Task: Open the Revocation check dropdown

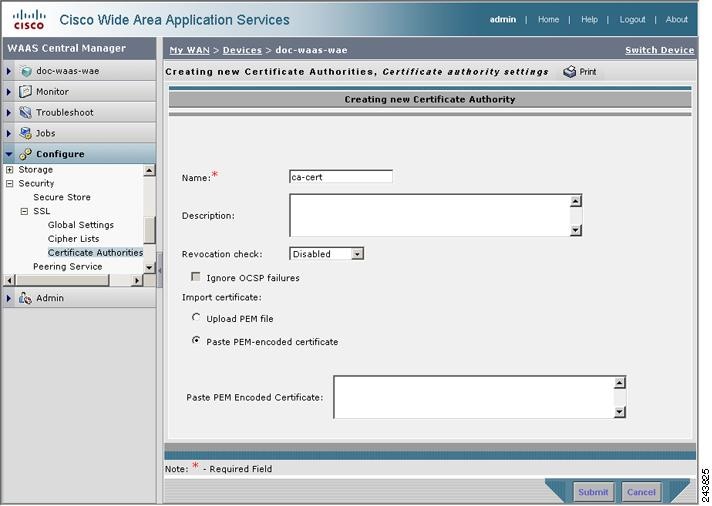Action: tap(358, 253)
